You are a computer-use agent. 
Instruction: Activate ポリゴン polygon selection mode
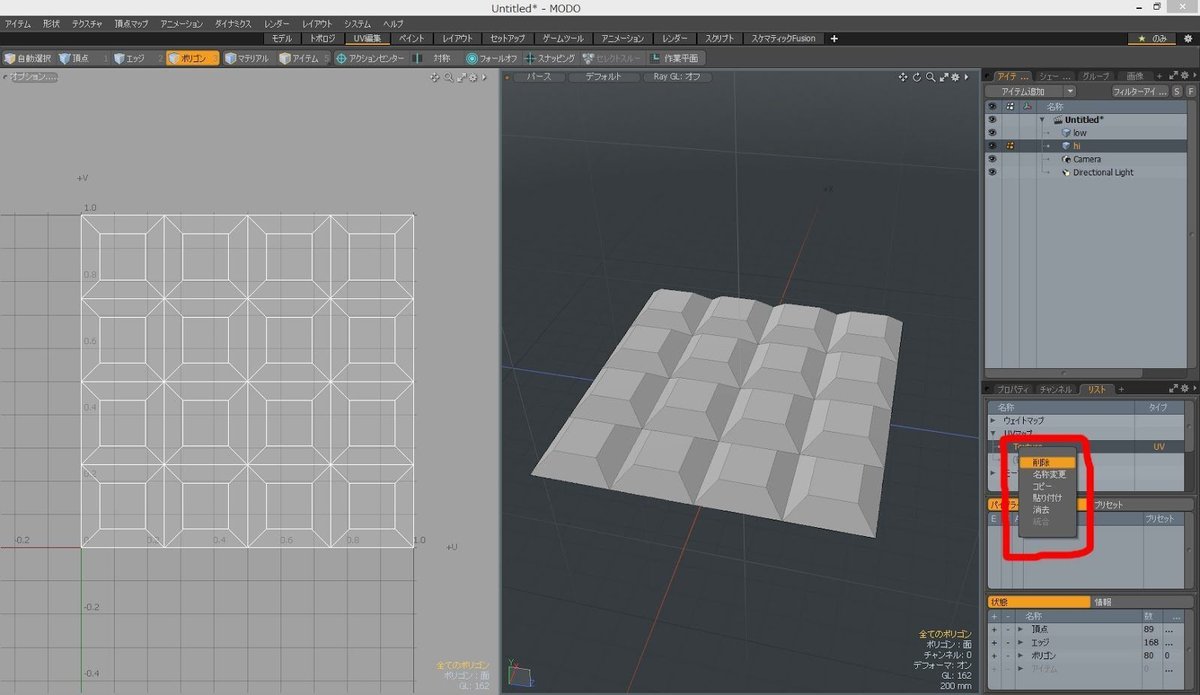pos(192,58)
